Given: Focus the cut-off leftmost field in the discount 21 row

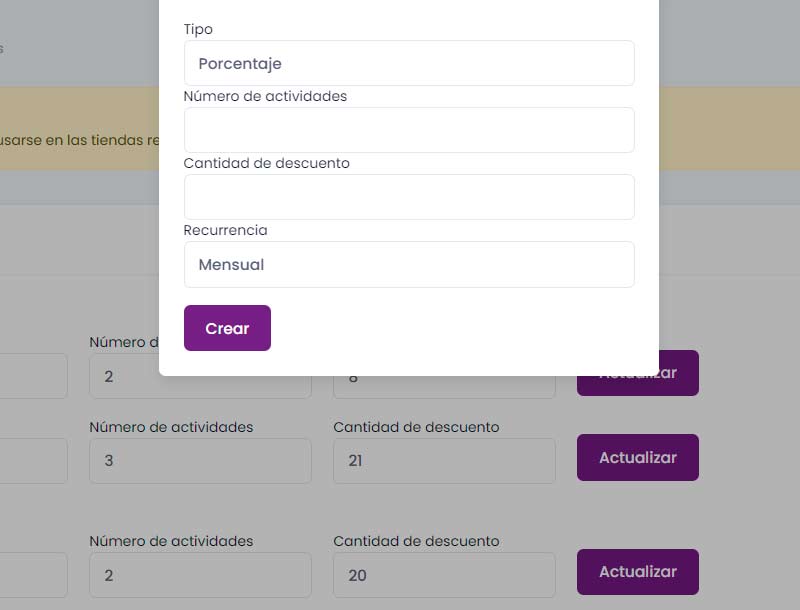Looking at the screenshot, I should point(33,461).
